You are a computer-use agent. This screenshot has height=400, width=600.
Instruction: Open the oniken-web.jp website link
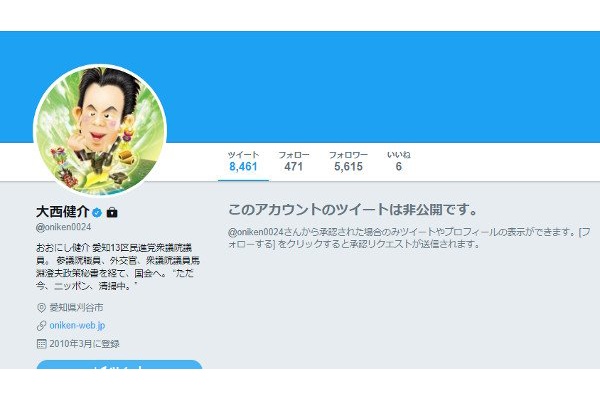point(77,326)
